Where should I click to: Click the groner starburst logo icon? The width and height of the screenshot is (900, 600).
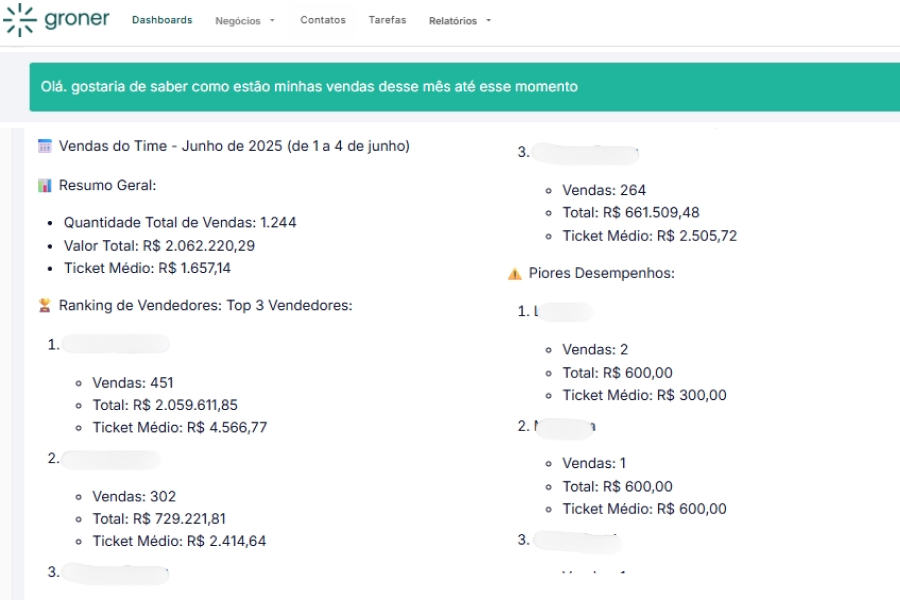pos(19,20)
